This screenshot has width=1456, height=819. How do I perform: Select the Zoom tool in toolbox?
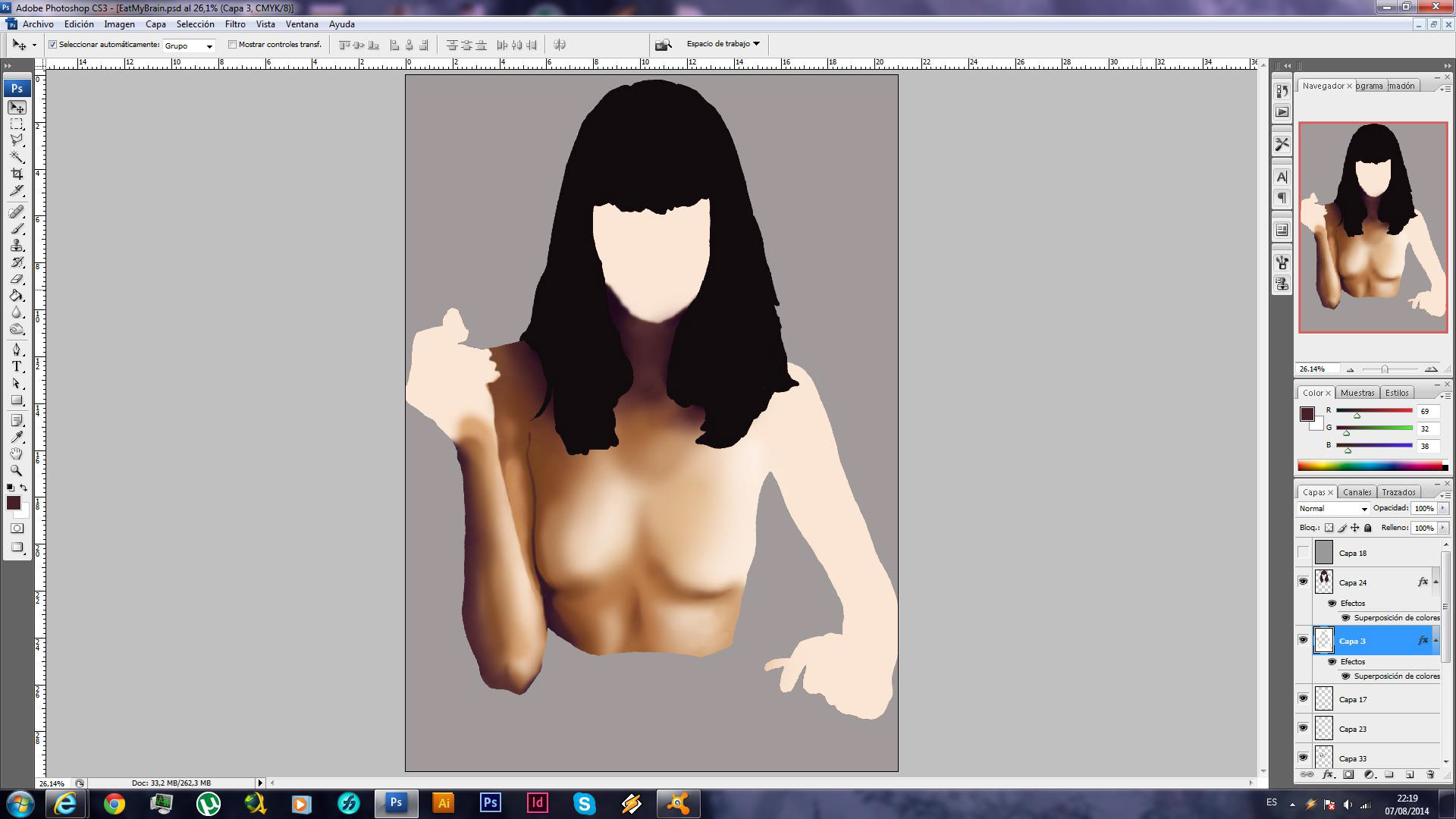[x=17, y=470]
